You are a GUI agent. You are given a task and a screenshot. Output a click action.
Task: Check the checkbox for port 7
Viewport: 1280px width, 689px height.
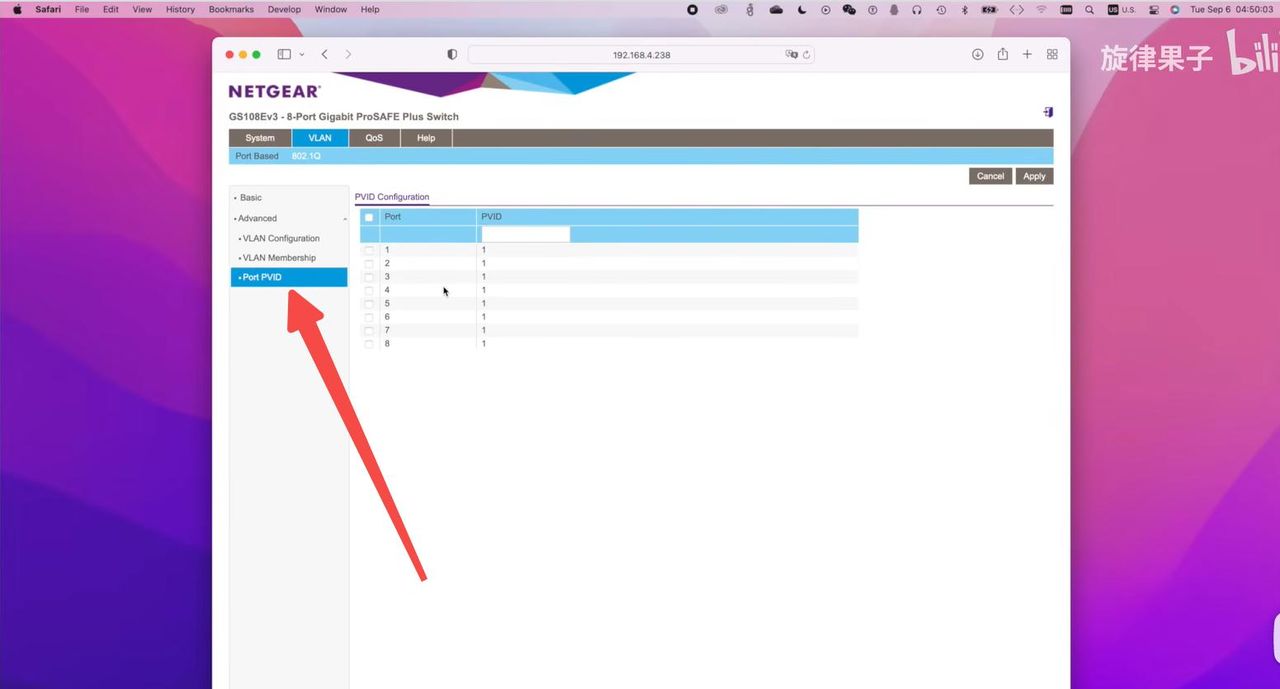pos(369,330)
